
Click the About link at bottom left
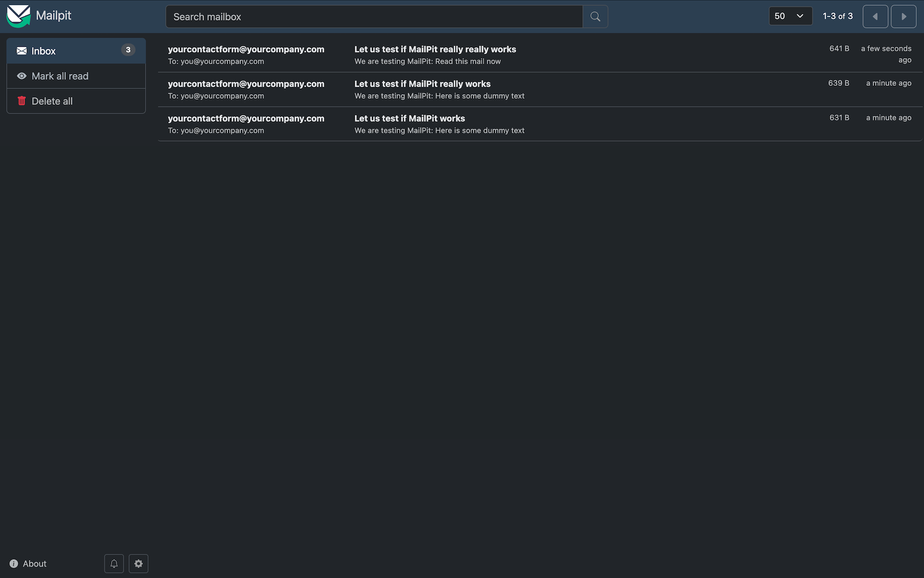[35, 564]
